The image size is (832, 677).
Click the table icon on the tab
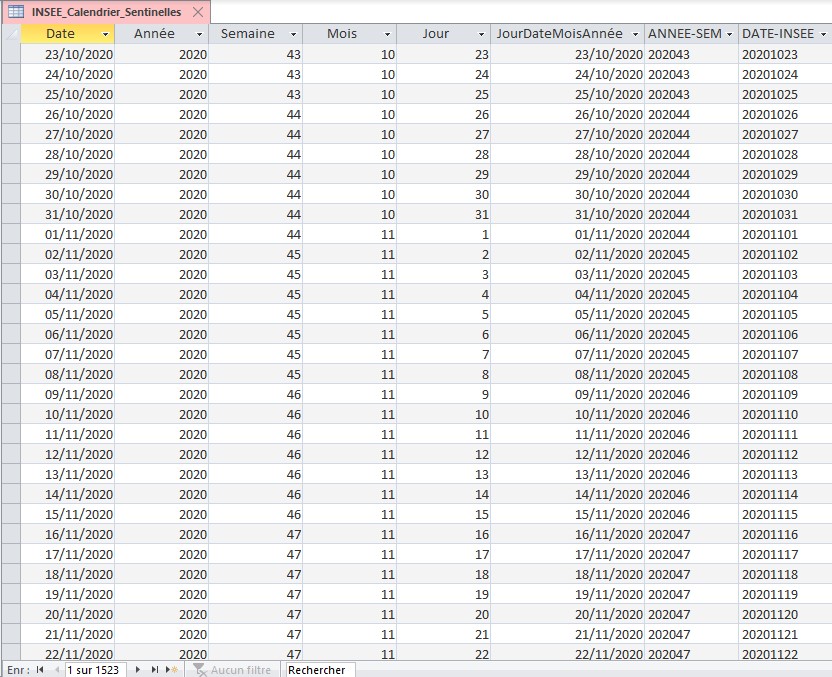click(16, 12)
